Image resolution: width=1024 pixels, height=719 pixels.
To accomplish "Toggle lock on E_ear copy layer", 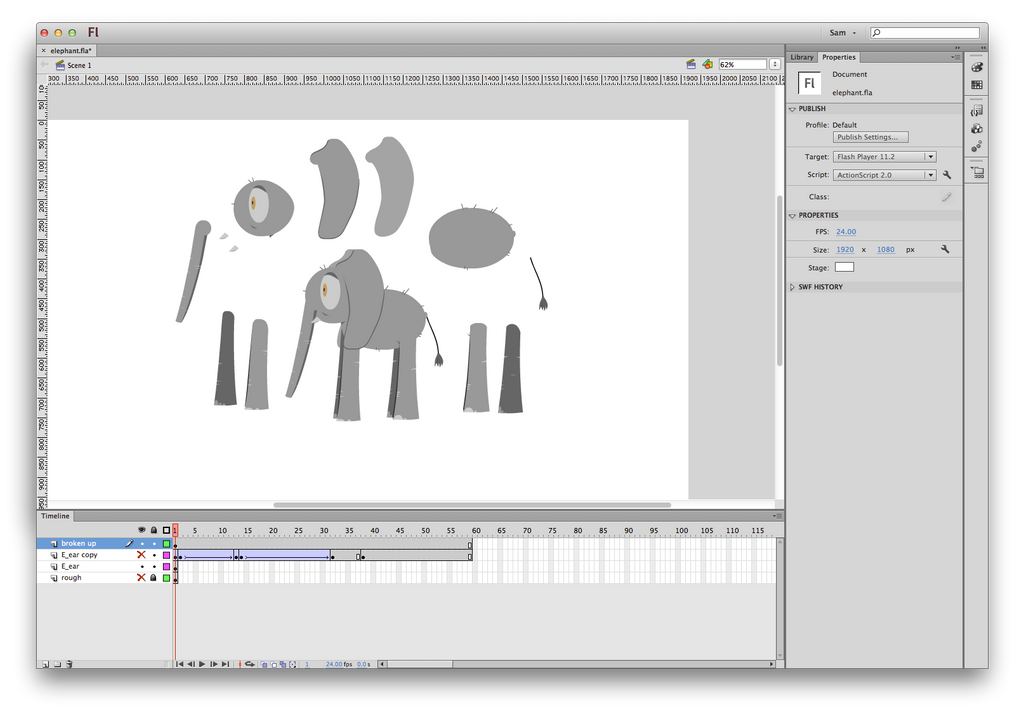I will 154,555.
